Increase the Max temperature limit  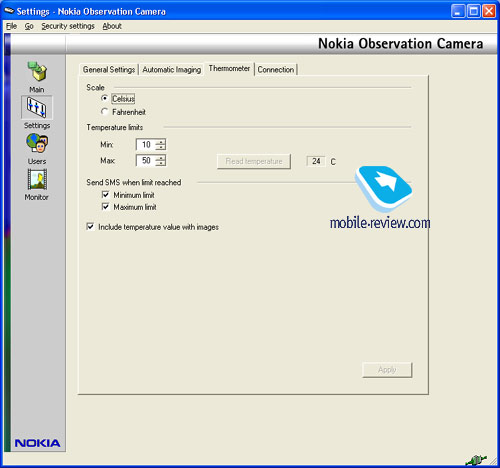pos(161,158)
